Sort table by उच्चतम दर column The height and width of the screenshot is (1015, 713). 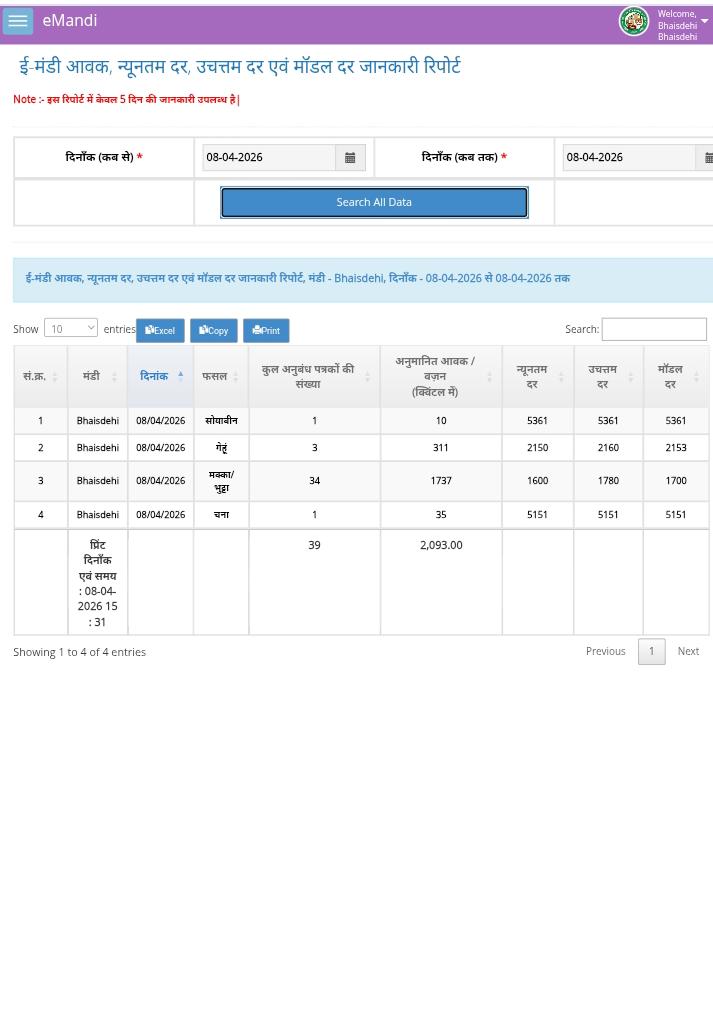pyautogui.click(x=607, y=376)
